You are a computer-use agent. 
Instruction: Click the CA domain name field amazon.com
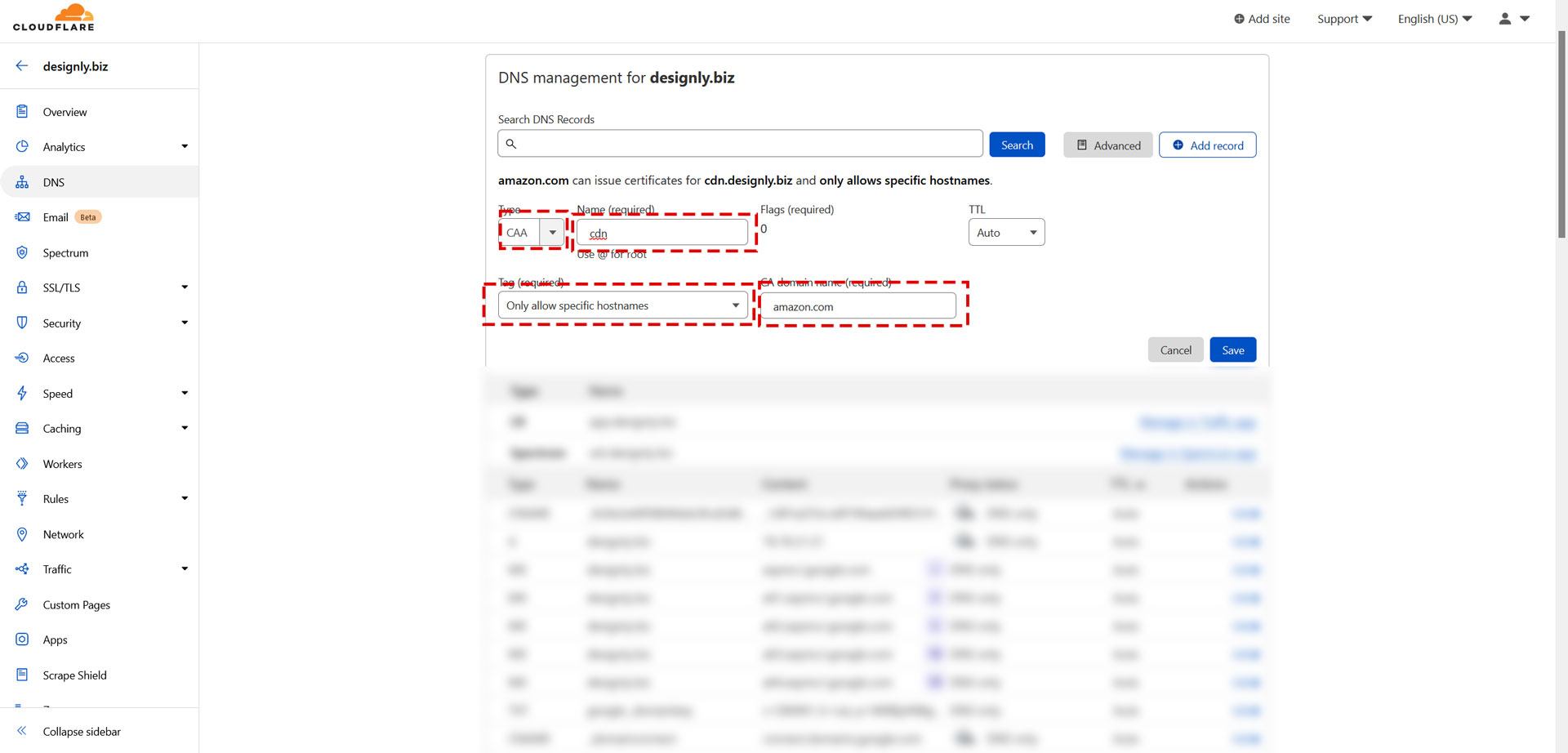858,306
